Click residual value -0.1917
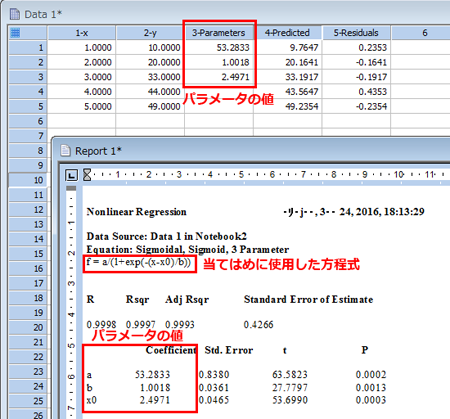The height and width of the screenshot is (419, 450). [x=356, y=77]
